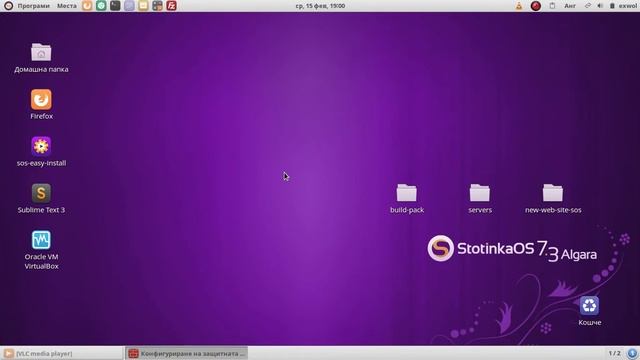
Task: Open the Кошче trash icon
Action: pyautogui.click(x=589, y=306)
